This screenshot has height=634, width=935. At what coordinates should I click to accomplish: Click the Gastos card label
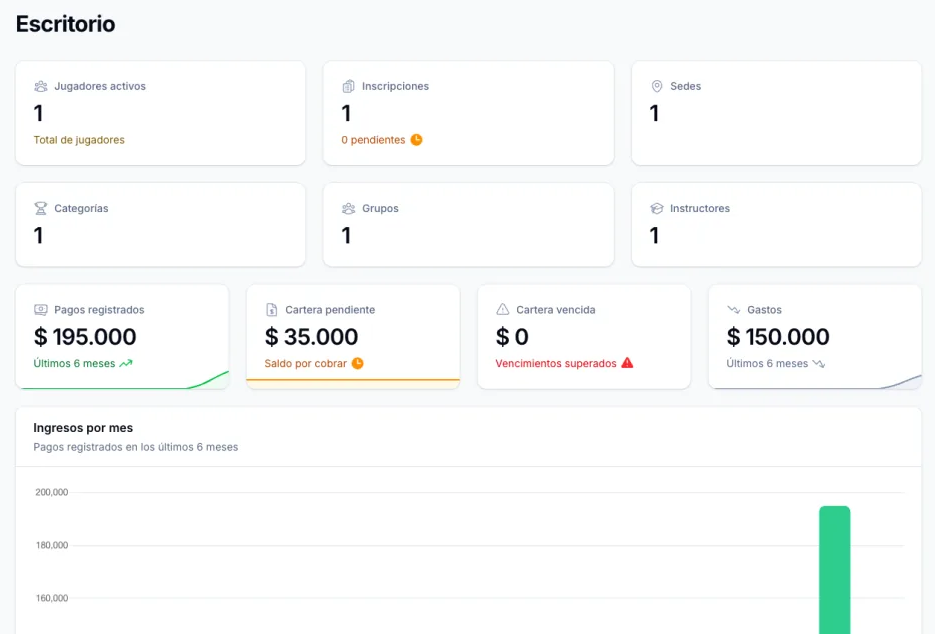point(764,310)
